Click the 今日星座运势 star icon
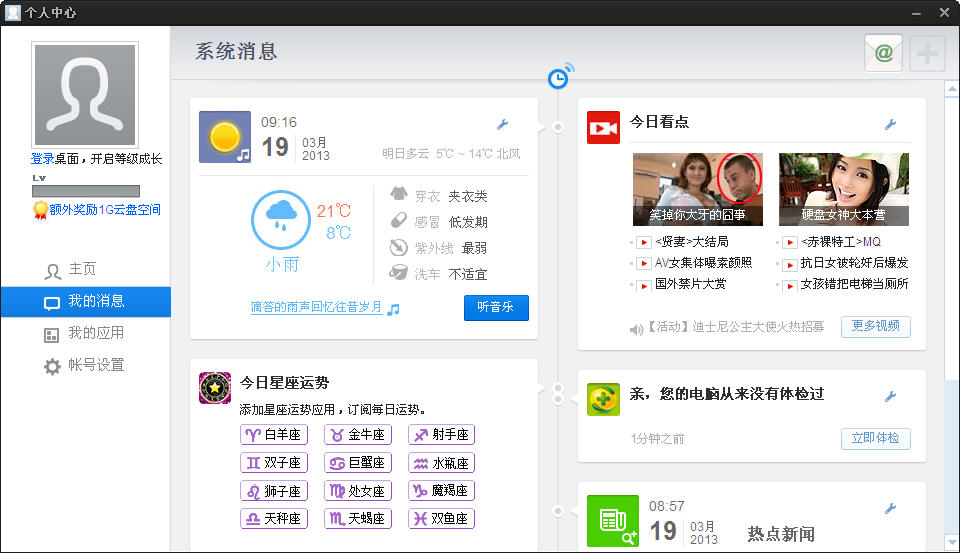The width and height of the screenshot is (960, 553). [215, 387]
